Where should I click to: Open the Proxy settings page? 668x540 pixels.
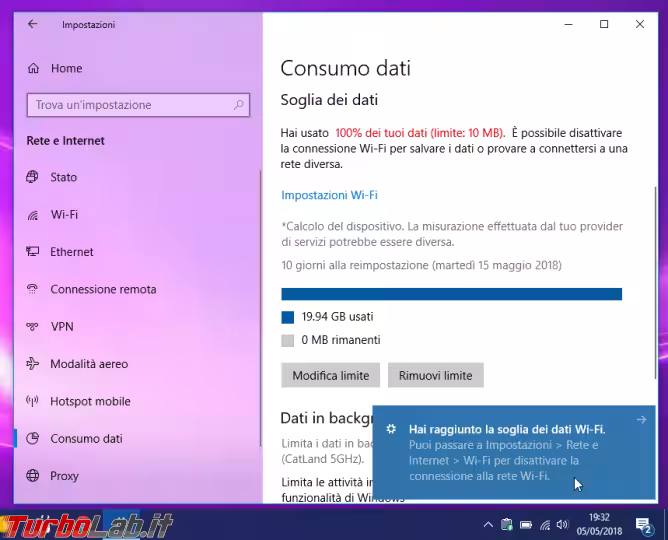[x=64, y=476]
